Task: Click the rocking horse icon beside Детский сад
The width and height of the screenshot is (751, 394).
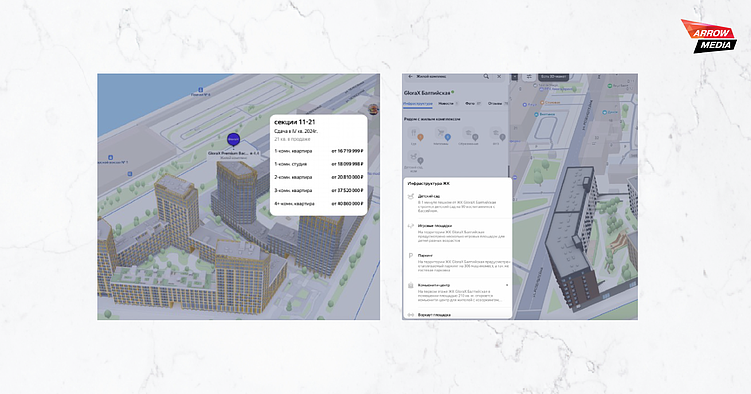Action: 410,196
